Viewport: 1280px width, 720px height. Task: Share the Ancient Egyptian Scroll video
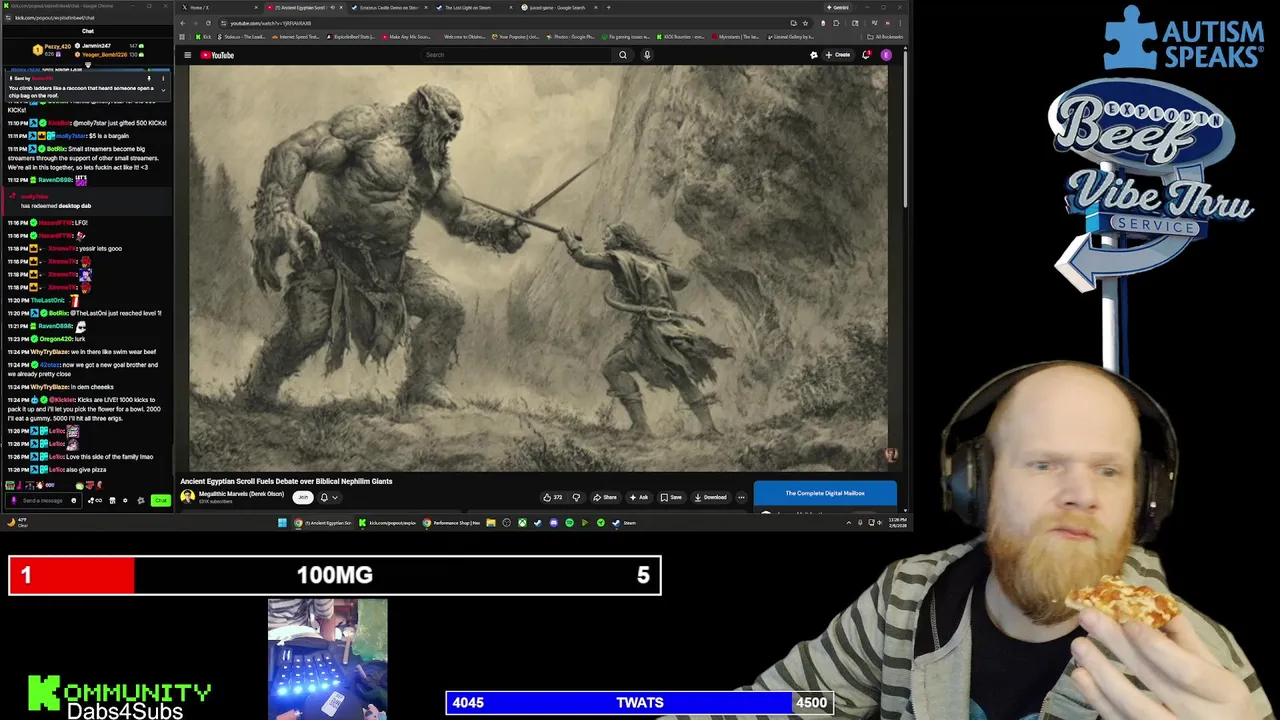(x=604, y=497)
